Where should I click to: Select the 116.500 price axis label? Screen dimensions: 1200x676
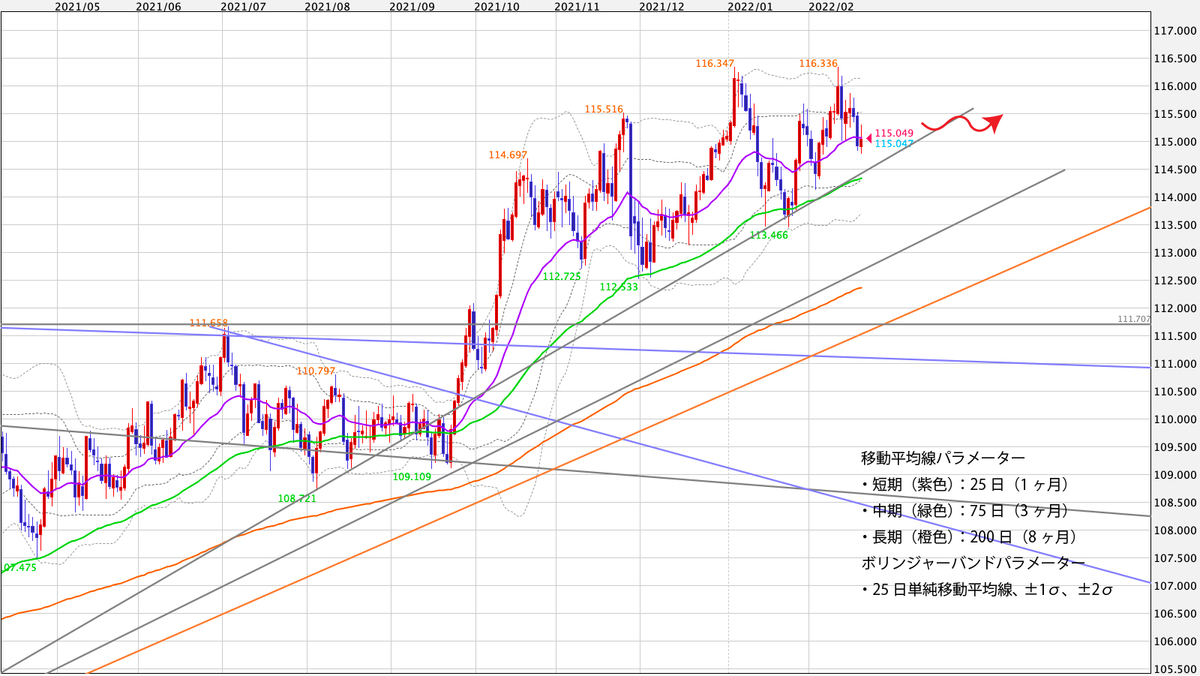pos(1174,59)
